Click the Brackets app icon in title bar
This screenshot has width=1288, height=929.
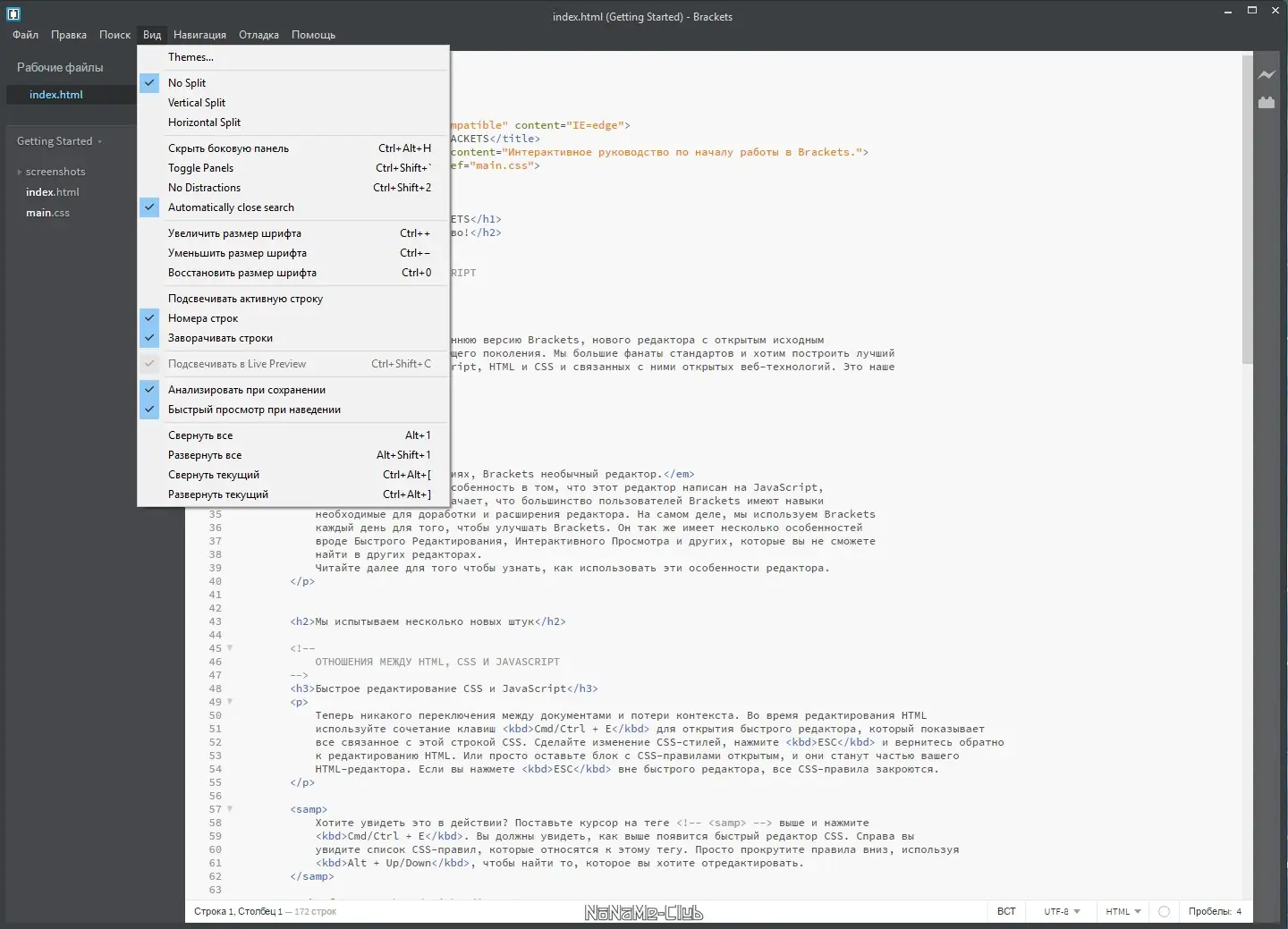[x=13, y=14]
